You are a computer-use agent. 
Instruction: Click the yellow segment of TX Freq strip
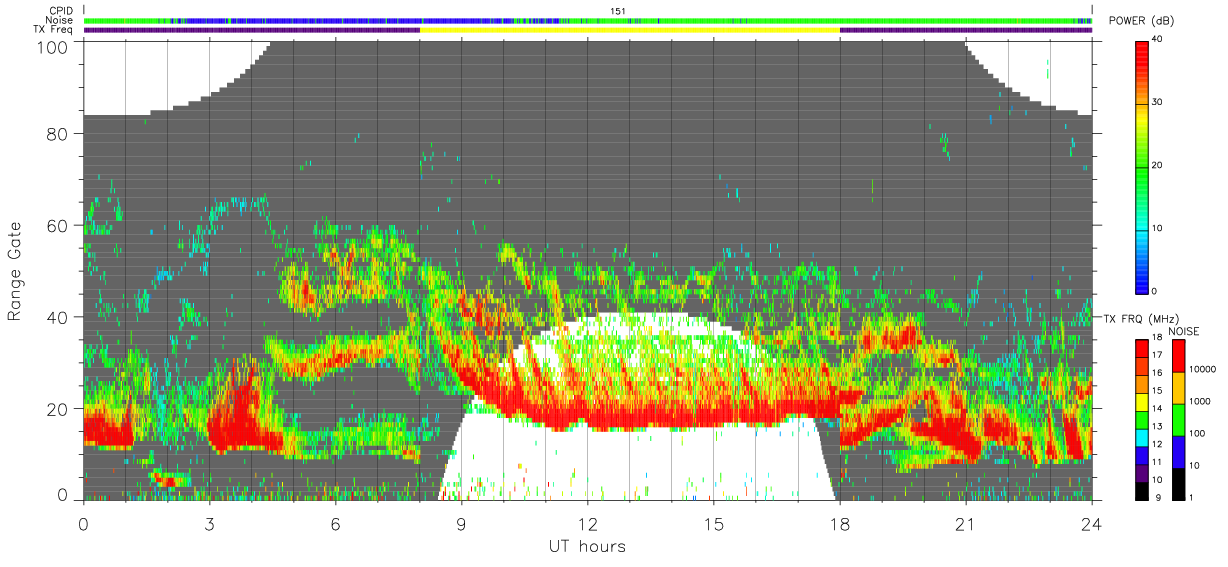tap(630, 30)
